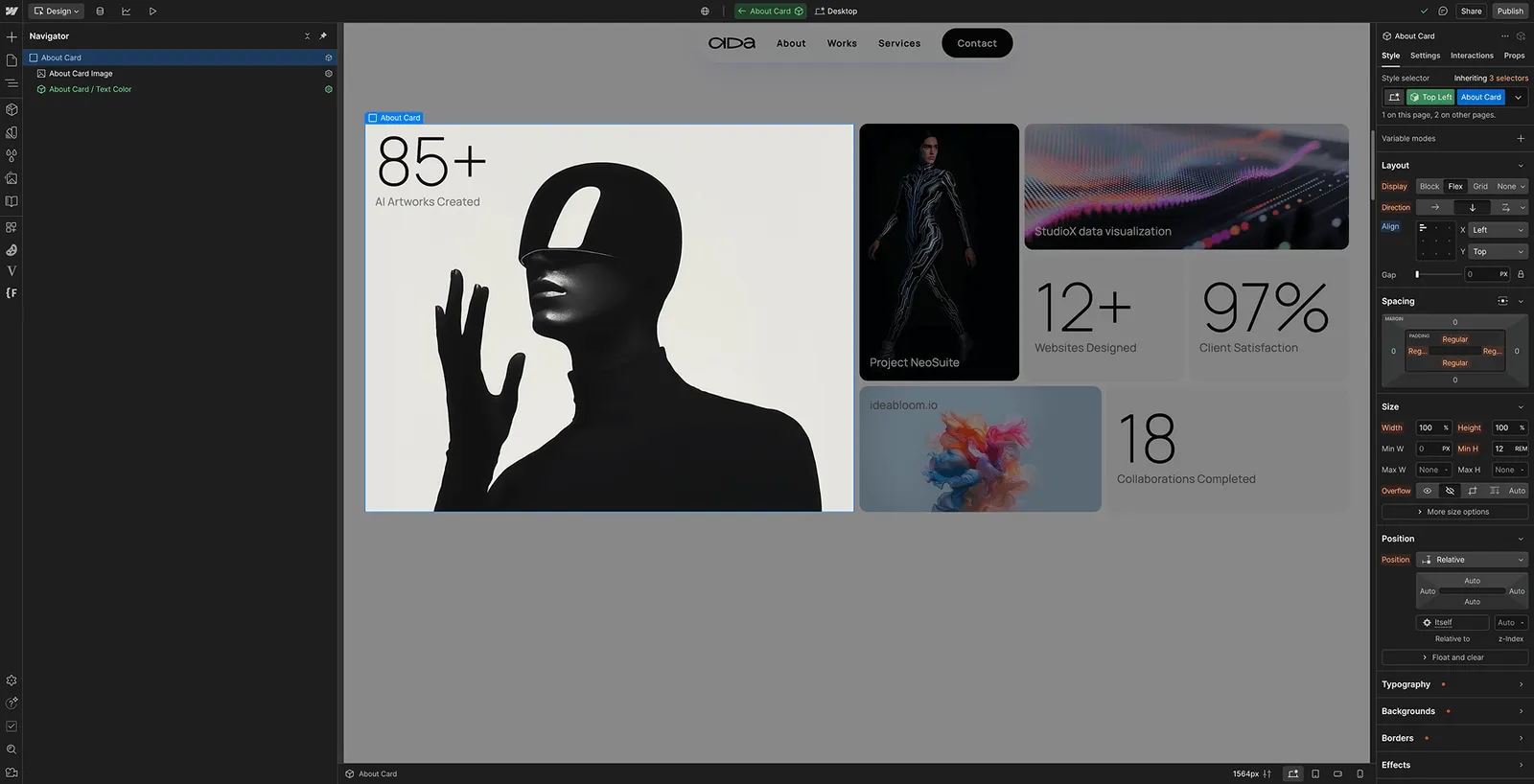Click Works in the site navbar
This screenshot has width=1534, height=784.
point(842,43)
